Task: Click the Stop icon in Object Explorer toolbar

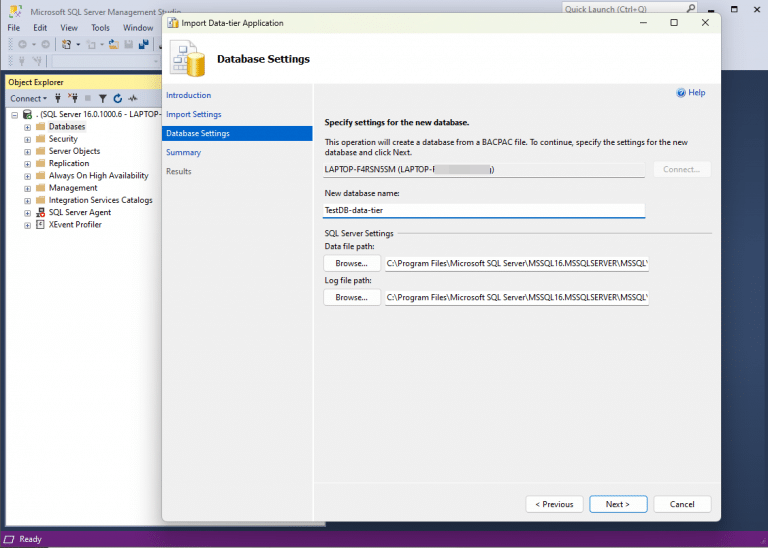Action: [x=88, y=98]
